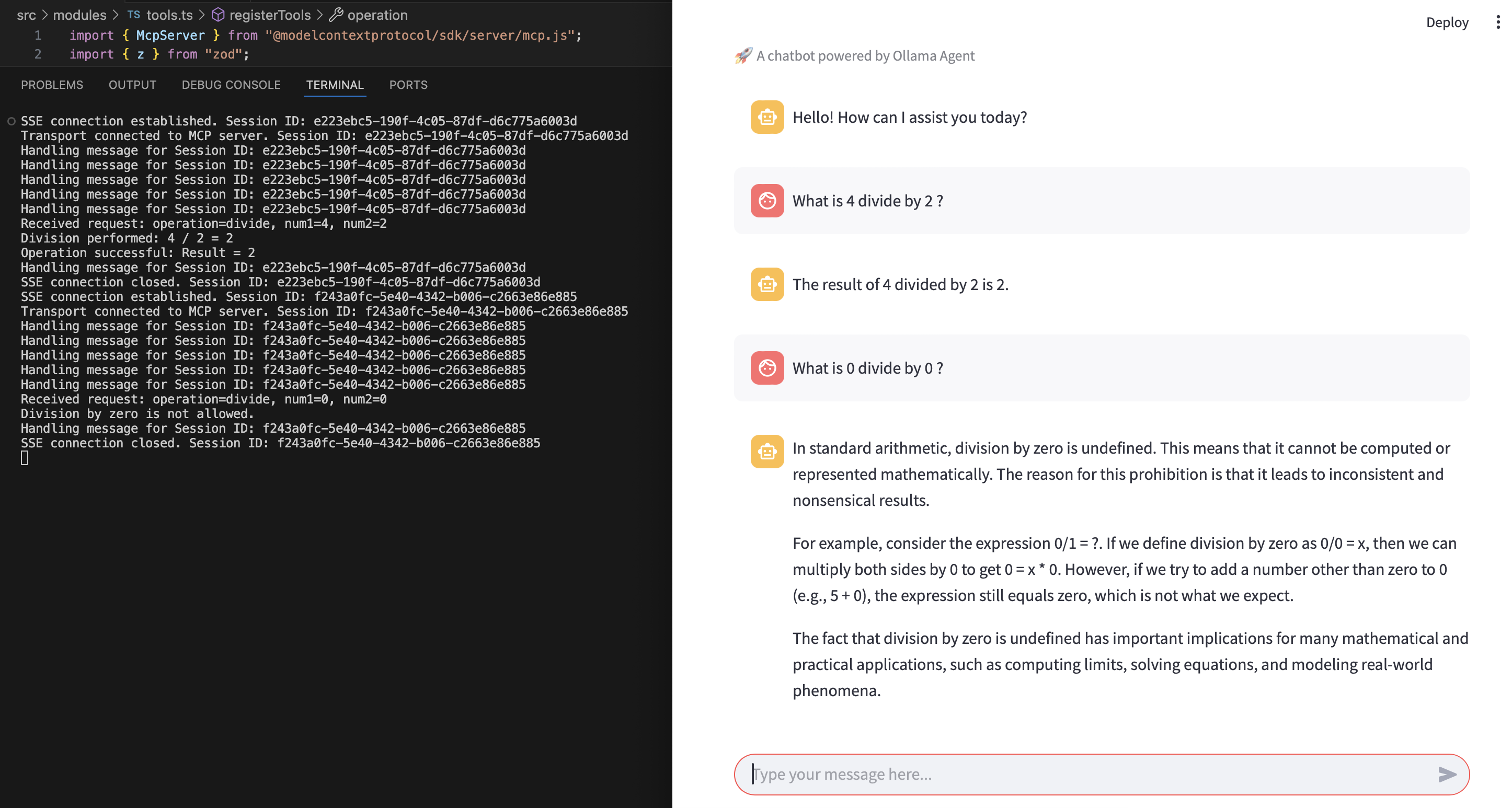The image size is (1512, 808).
Task: Click first "SSE connection established" terminal line
Action: tap(299, 121)
